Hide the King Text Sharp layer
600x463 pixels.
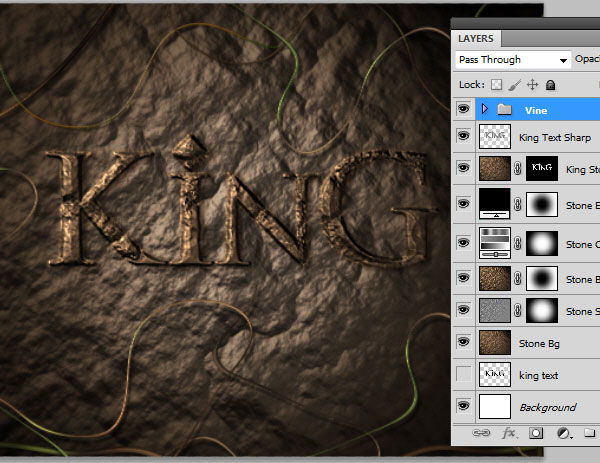click(x=463, y=136)
